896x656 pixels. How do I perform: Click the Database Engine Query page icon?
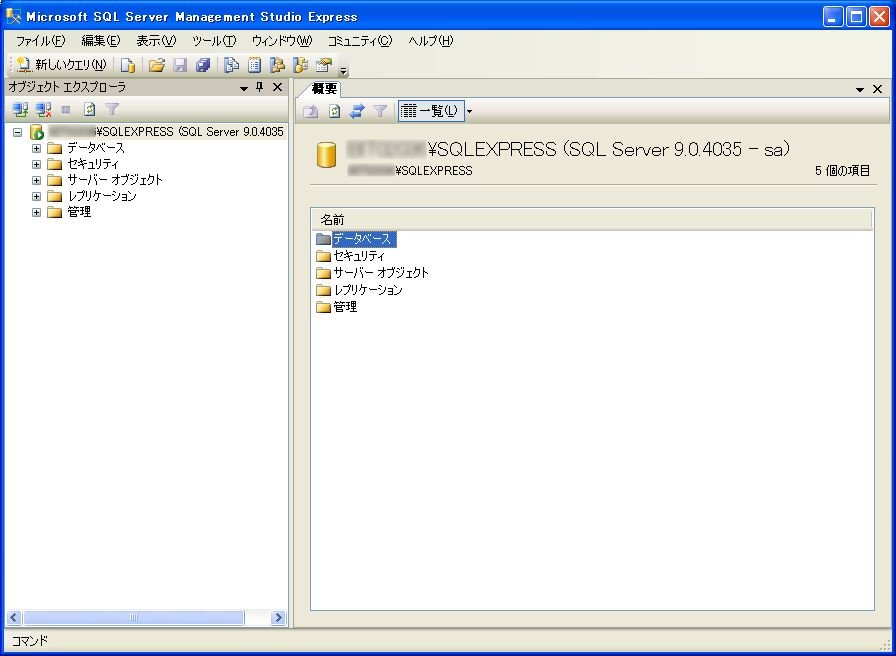coord(128,65)
